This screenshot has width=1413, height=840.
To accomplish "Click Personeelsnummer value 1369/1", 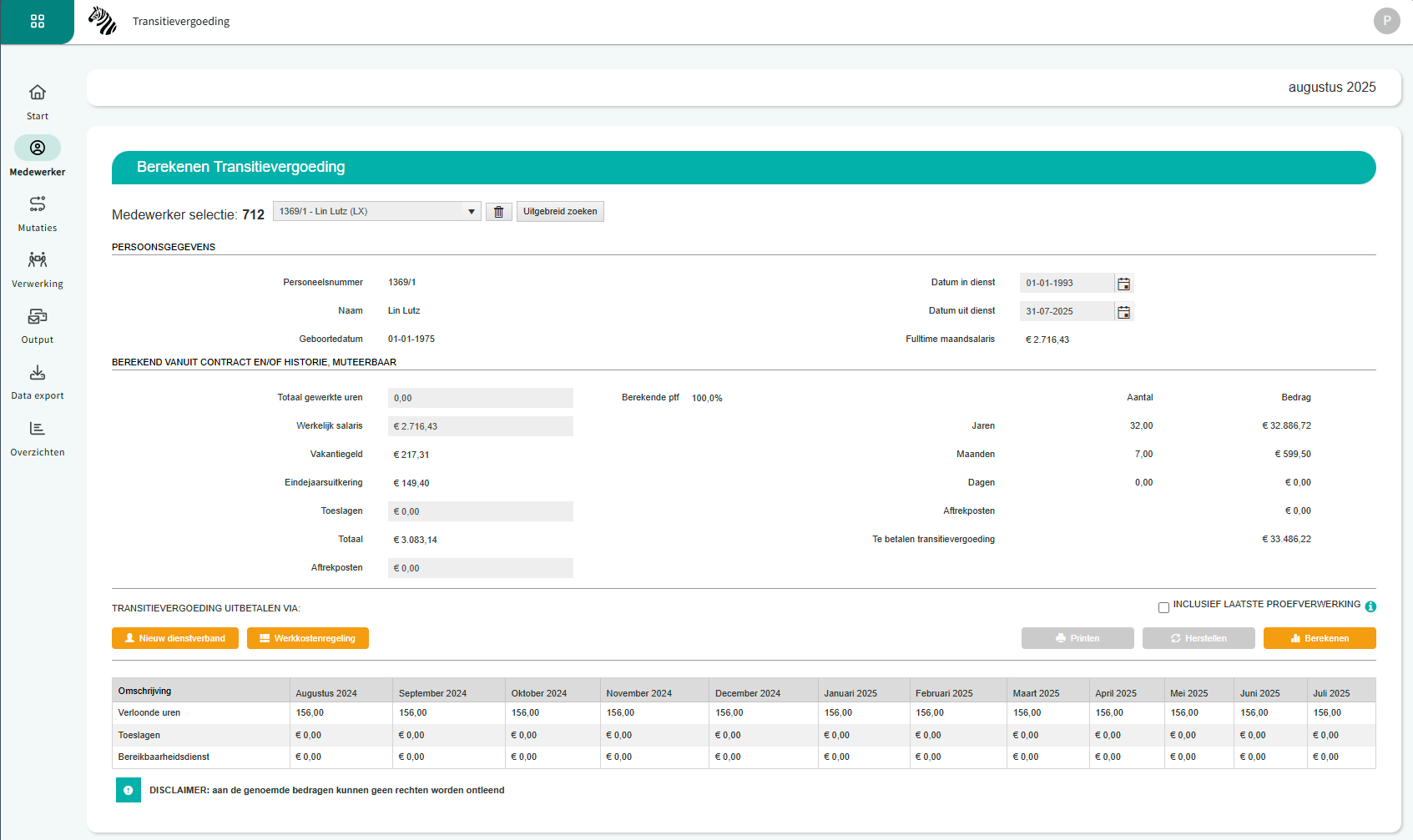I will pos(401,282).
